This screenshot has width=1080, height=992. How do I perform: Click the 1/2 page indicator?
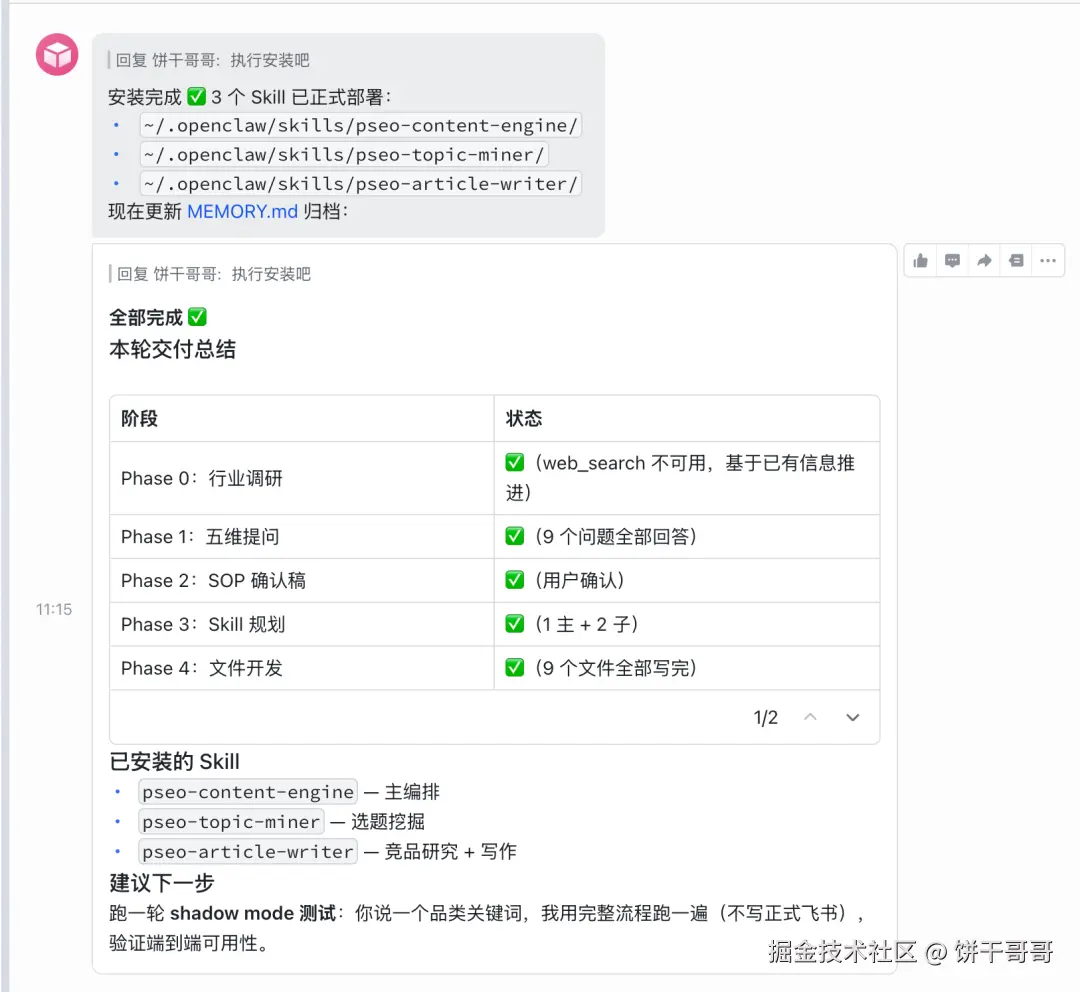(x=766, y=718)
